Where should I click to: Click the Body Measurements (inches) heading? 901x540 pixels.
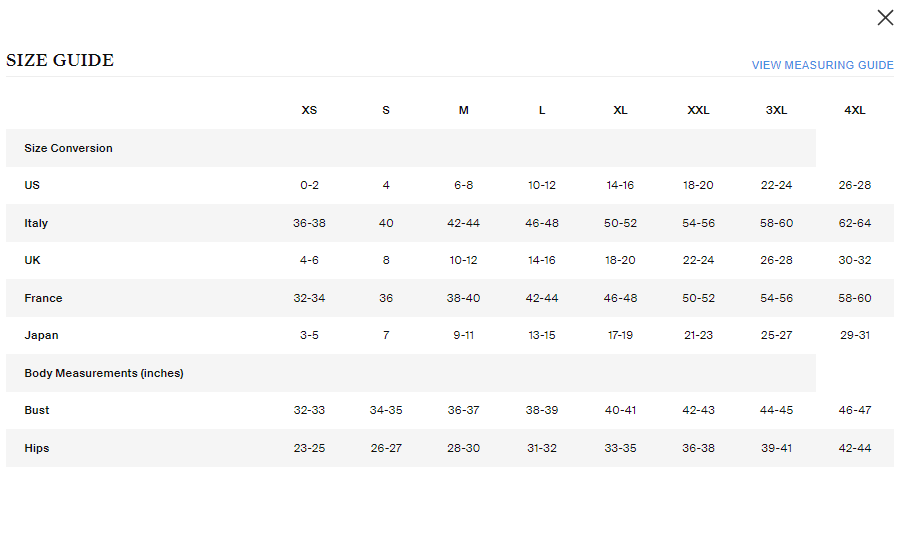click(104, 373)
